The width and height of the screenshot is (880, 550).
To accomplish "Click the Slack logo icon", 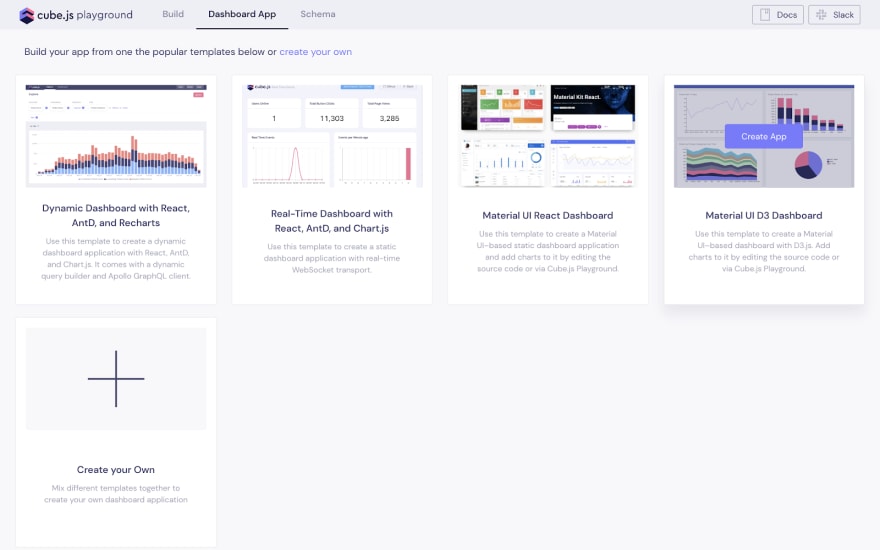I will coord(821,15).
